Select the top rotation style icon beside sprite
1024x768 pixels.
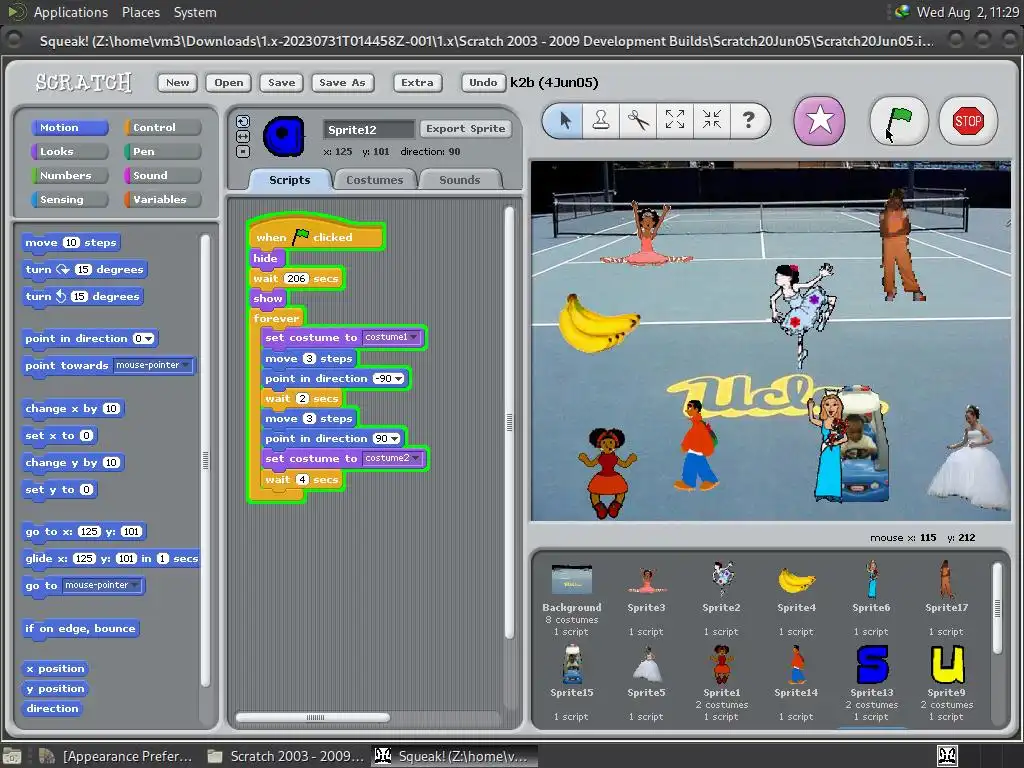pyautogui.click(x=242, y=121)
